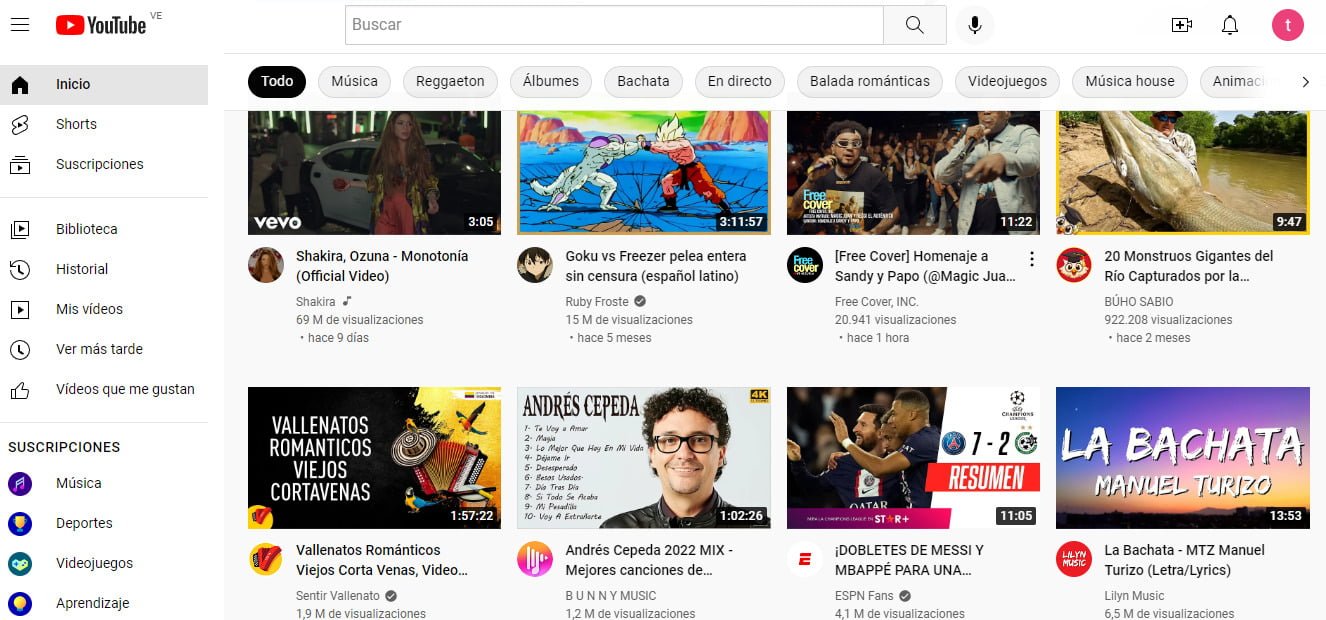Click the Deportes trophy channel icon
The width and height of the screenshot is (1326, 620).
pos(20,523)
